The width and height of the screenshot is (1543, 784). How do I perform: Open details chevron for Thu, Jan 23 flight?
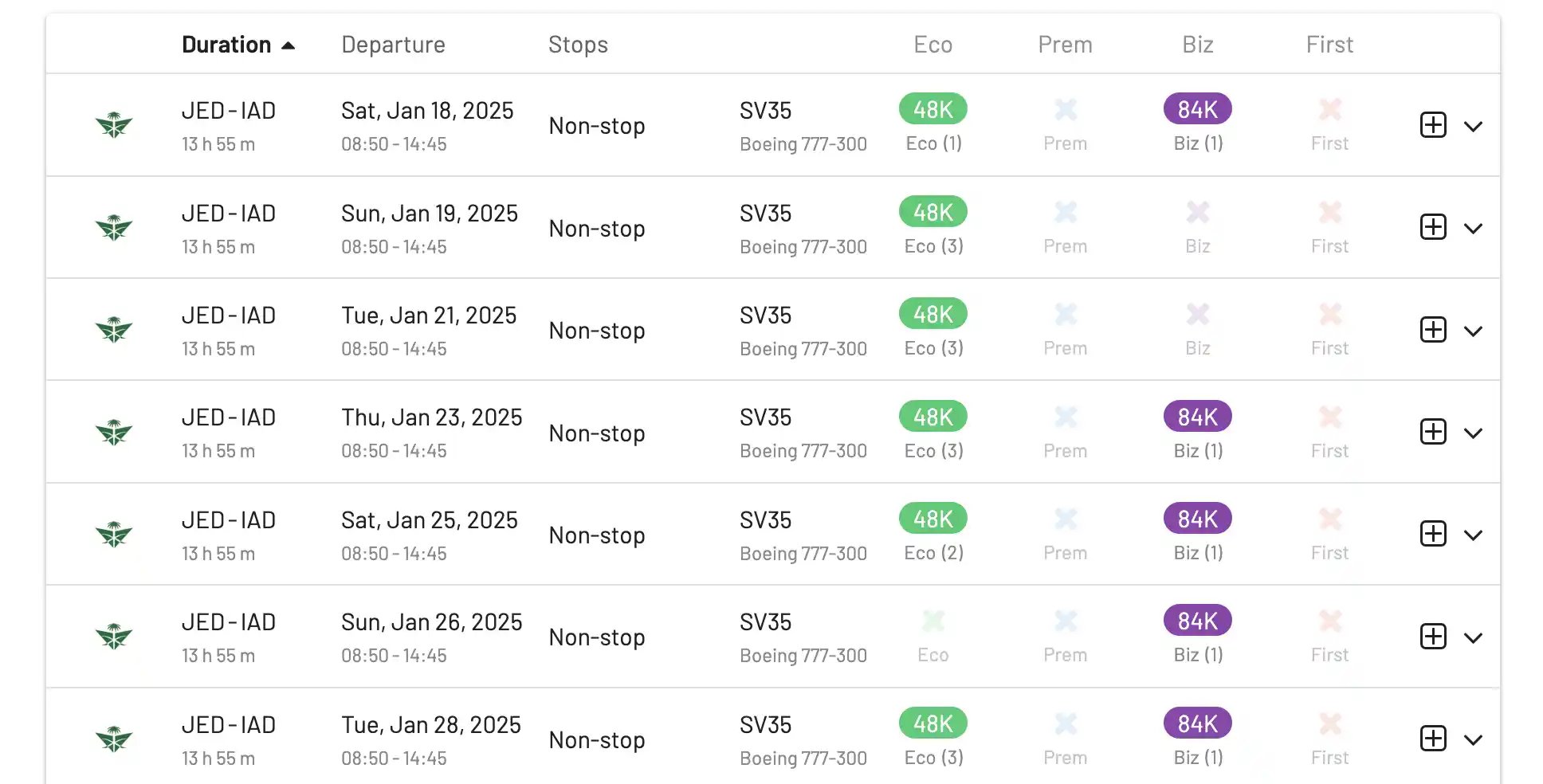tap(1473, 433)
